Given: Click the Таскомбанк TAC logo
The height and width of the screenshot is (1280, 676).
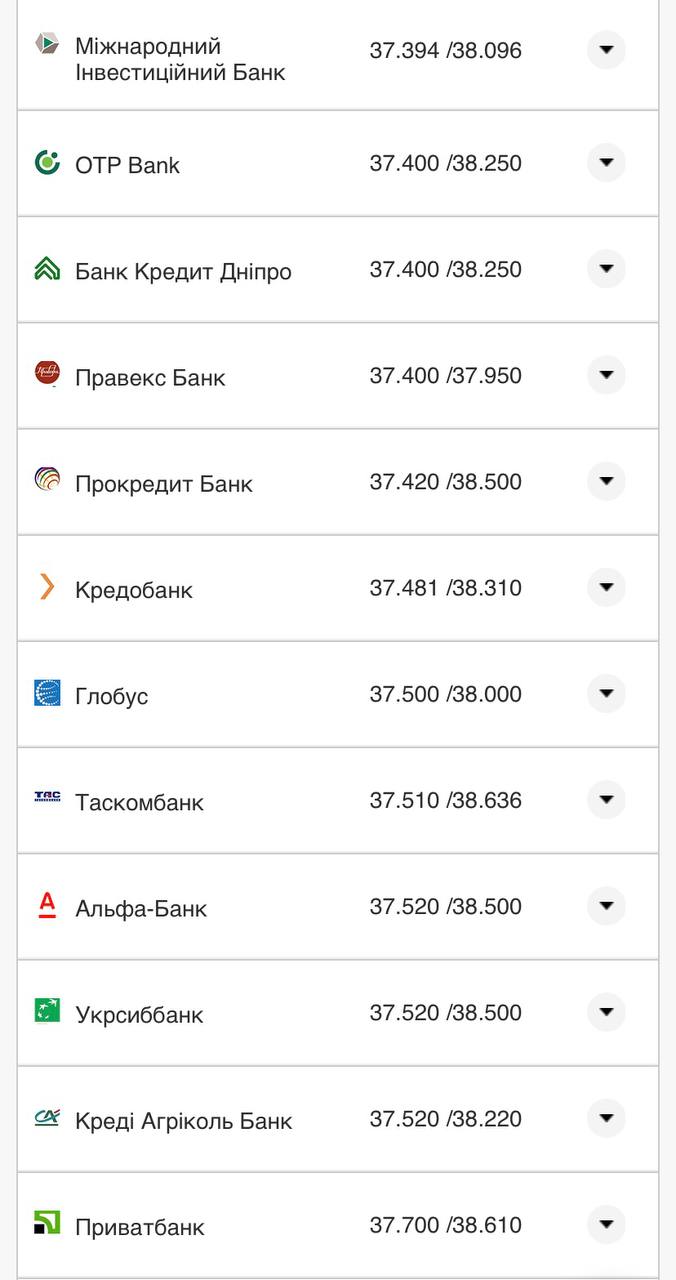Looking at the screenshot, I should [47, 798].
